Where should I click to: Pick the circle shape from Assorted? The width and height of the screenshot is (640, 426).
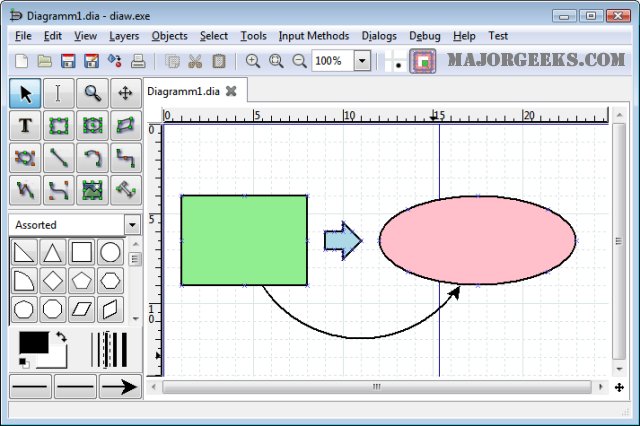pos(110,252)
